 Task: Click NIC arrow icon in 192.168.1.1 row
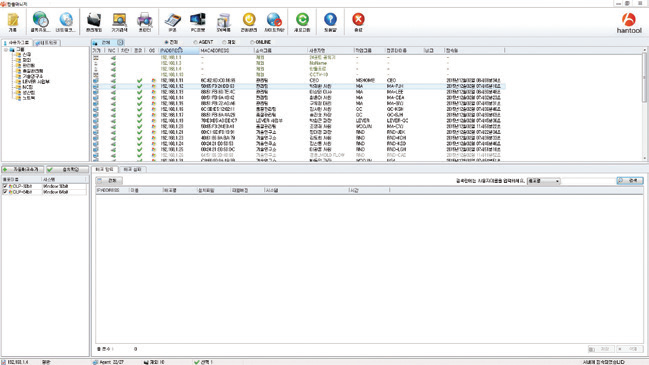(x=113, y=58)
